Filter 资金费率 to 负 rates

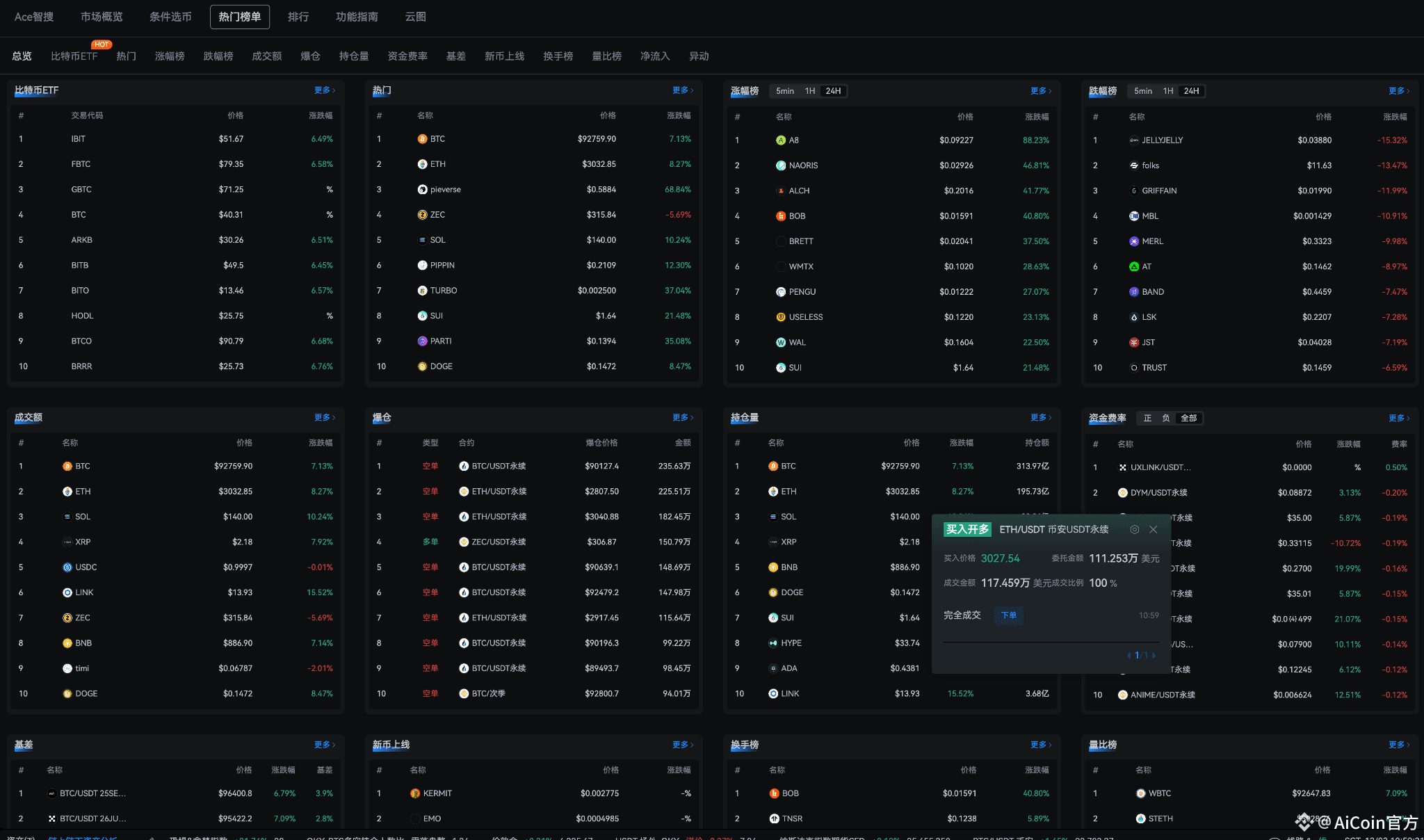(1166, 418)
